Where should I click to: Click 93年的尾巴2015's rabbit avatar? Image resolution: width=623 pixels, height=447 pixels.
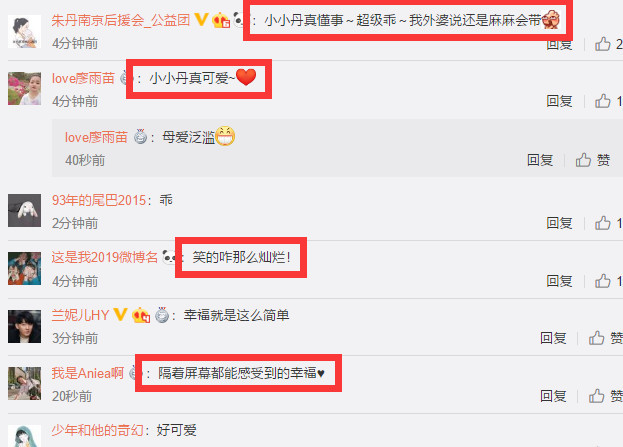pos(25,211)
